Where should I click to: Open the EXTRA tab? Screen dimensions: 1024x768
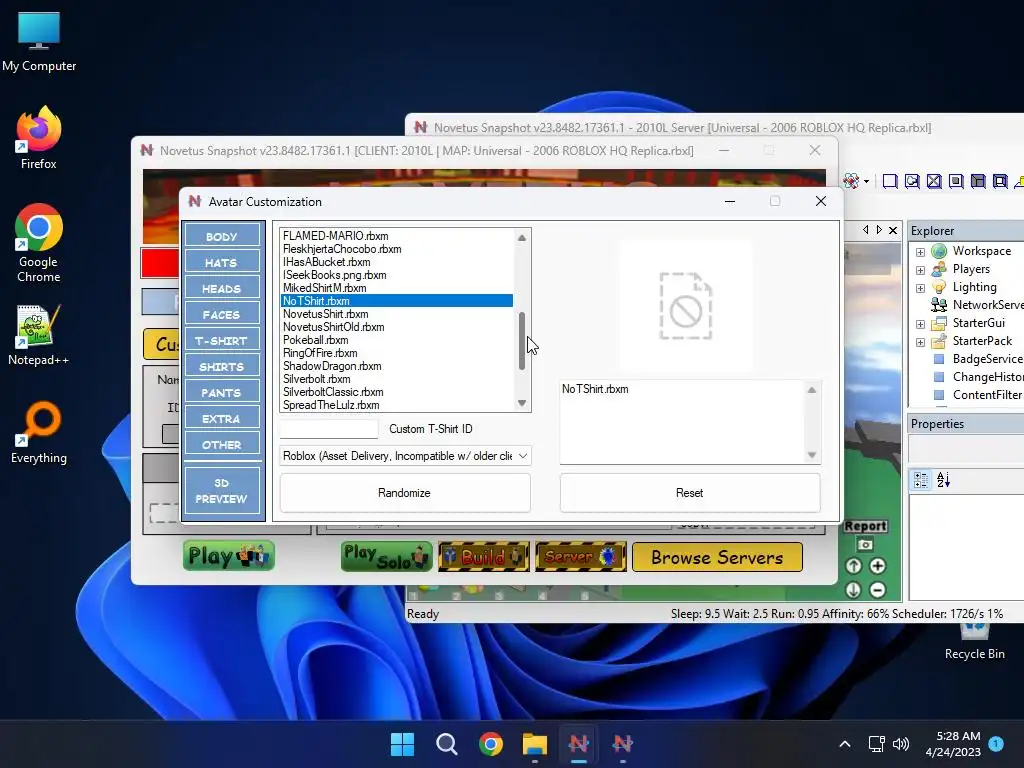[222, 419]
